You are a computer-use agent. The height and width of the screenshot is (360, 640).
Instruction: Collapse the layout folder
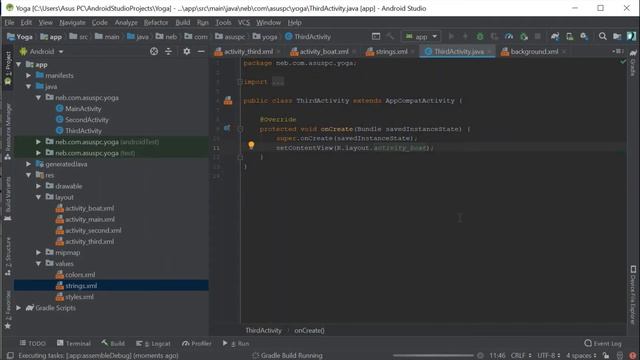[x=38, y=197]
